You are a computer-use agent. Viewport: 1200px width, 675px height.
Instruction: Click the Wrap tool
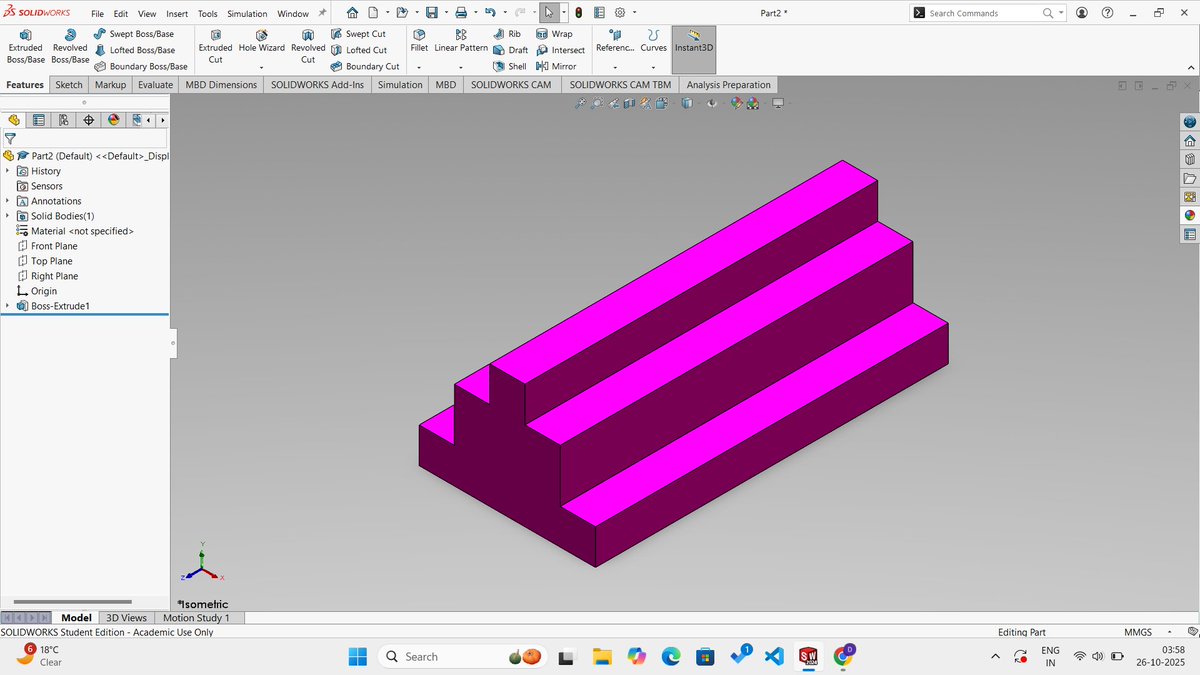tap(555, 34)
